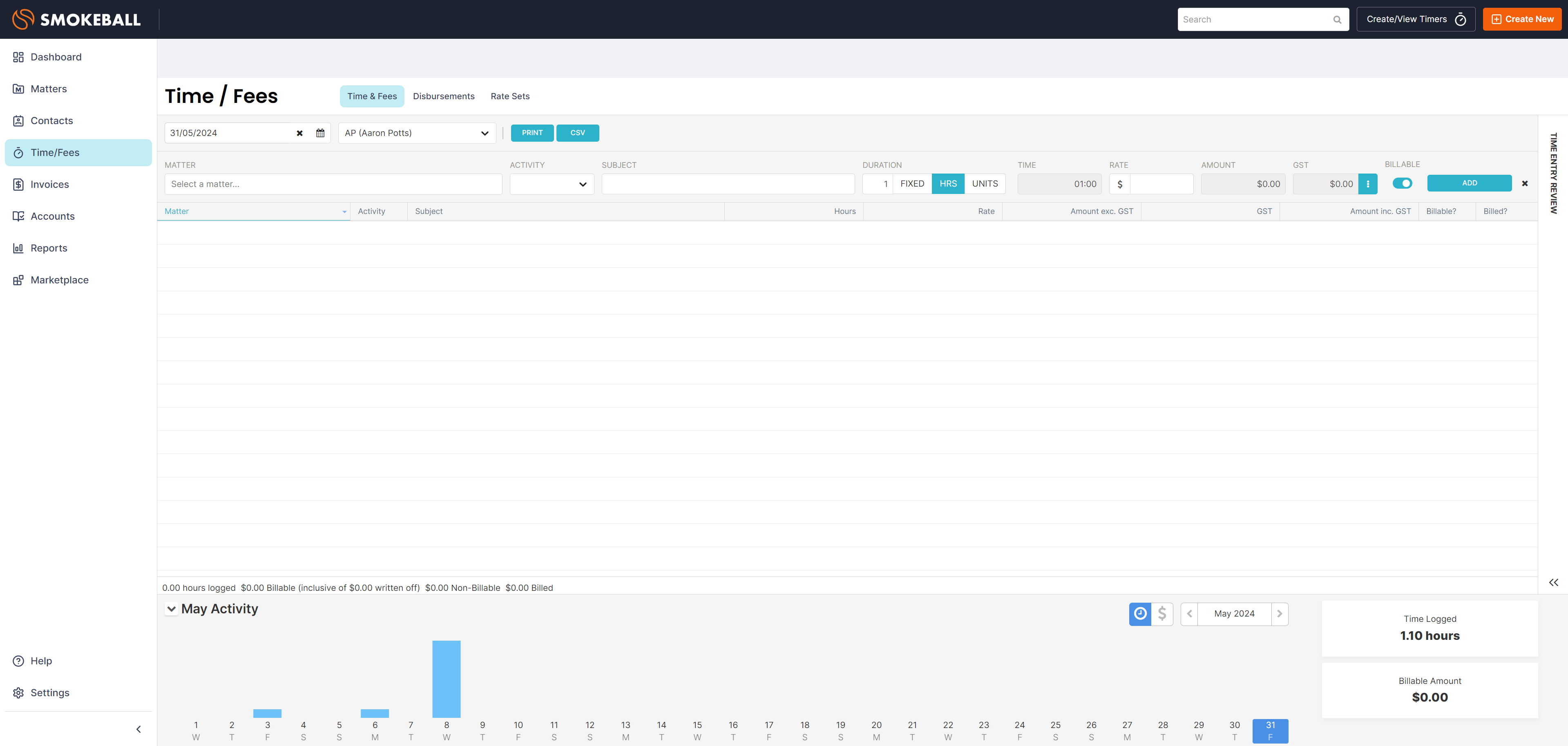Open Invoices in the sidebar

[78, 185]
